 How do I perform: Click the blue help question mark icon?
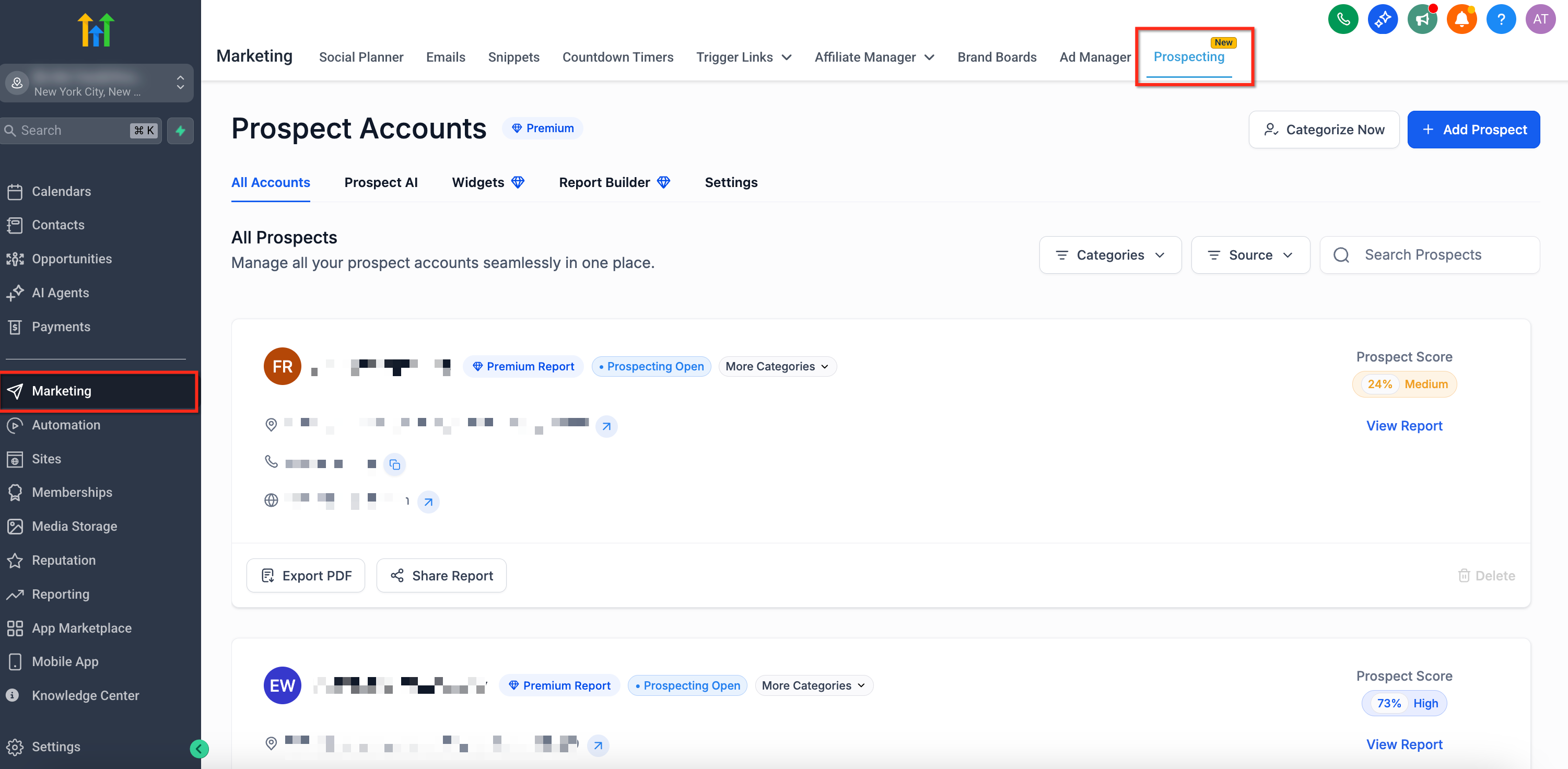click(x=1501, y=19)
